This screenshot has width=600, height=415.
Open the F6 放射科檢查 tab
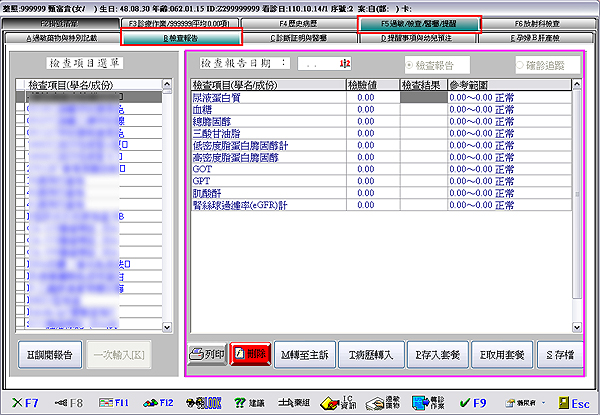[x=534, y=22]
